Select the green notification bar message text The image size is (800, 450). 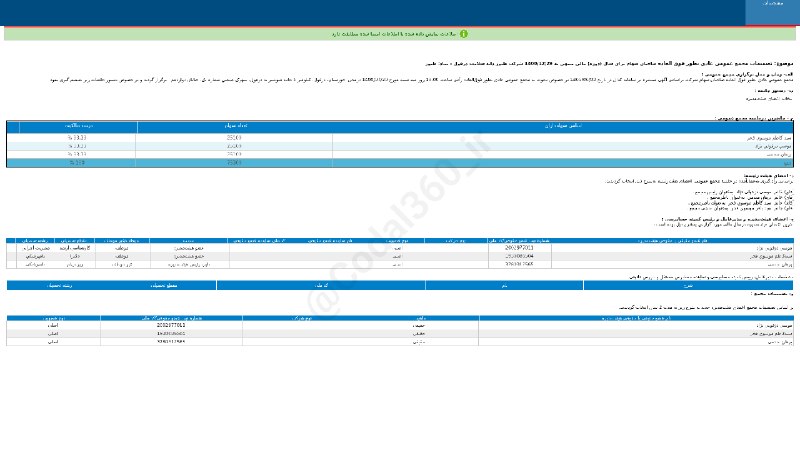[394, 34]
